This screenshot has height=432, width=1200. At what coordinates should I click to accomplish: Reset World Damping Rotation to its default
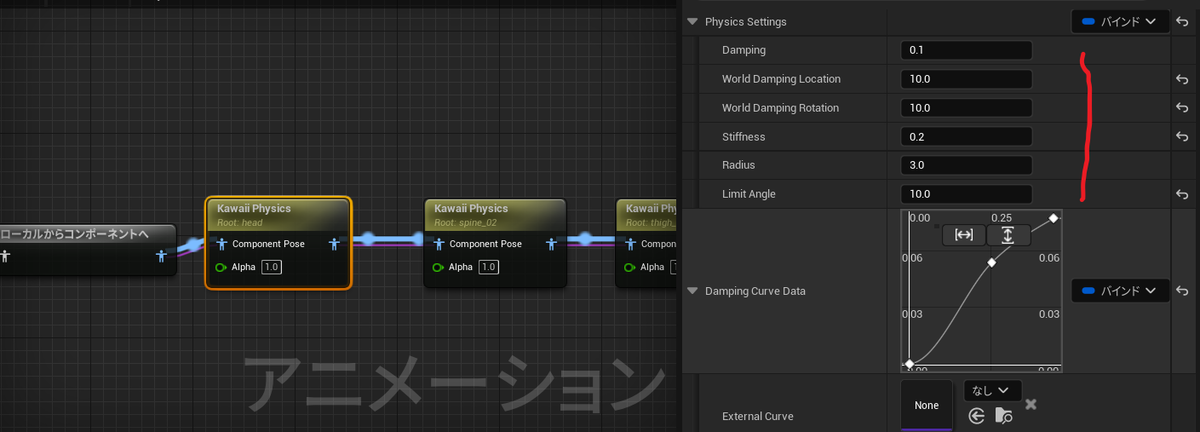click(x=1181, y=108)
